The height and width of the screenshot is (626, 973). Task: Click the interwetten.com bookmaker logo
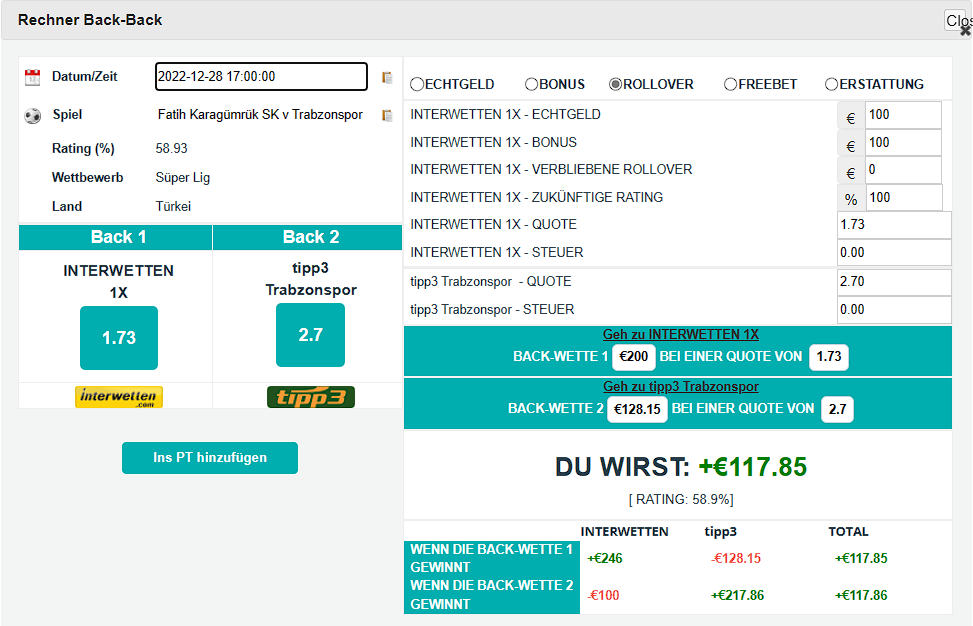(119, 397)
